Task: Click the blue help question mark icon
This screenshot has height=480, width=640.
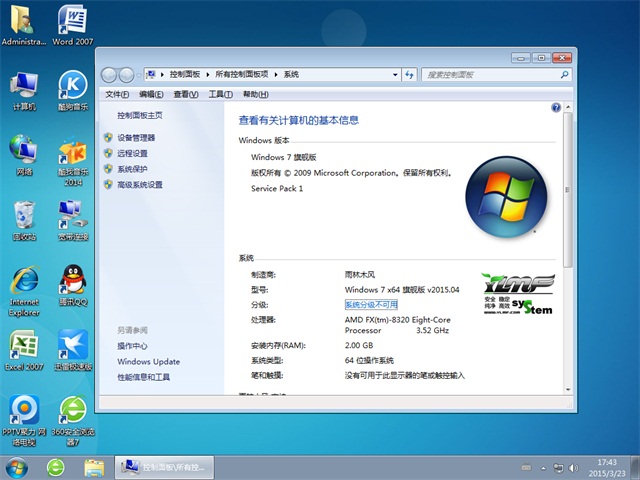Action: coord(556,107)
